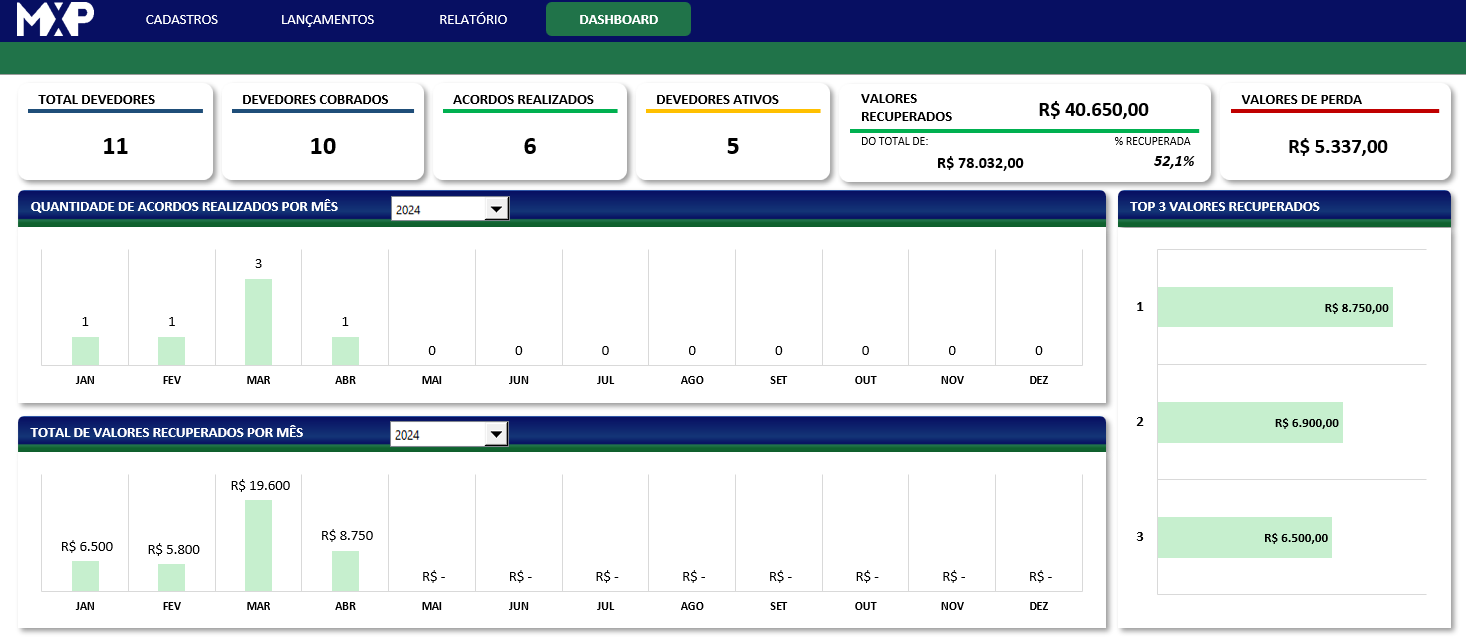Screen dimensions: 1466x638
Task: Click the Valores de Perda card
Action: 1336,131
